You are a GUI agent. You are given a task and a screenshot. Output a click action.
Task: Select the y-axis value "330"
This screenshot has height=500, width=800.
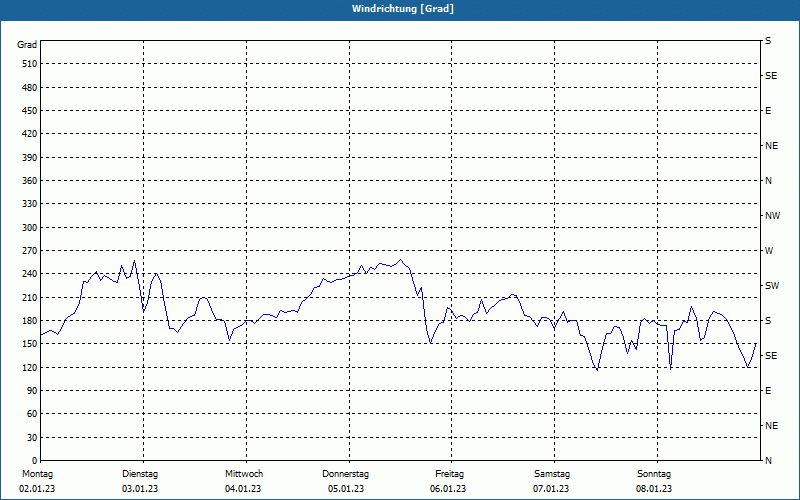pos(30,204)
